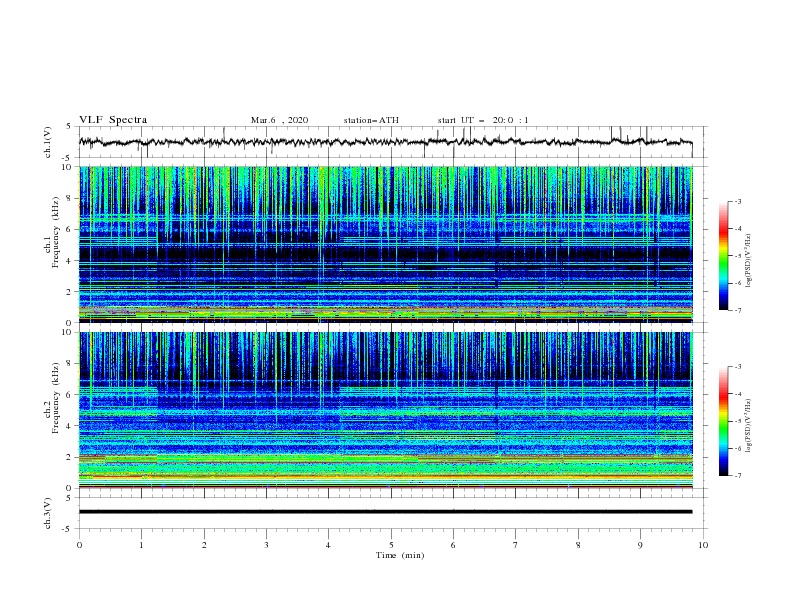Click the ch.1 "Frequency (kHz)" axis label
Screen dimensions: 792x612
[56, 233]
